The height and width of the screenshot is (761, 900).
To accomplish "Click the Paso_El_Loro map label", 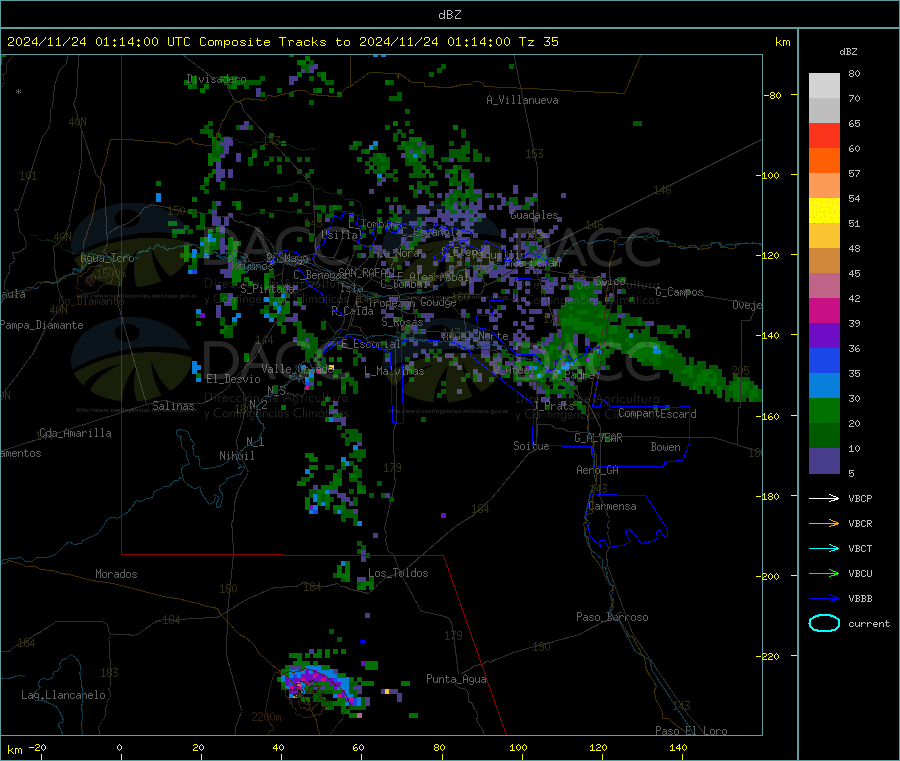I will tap(691, 731).
